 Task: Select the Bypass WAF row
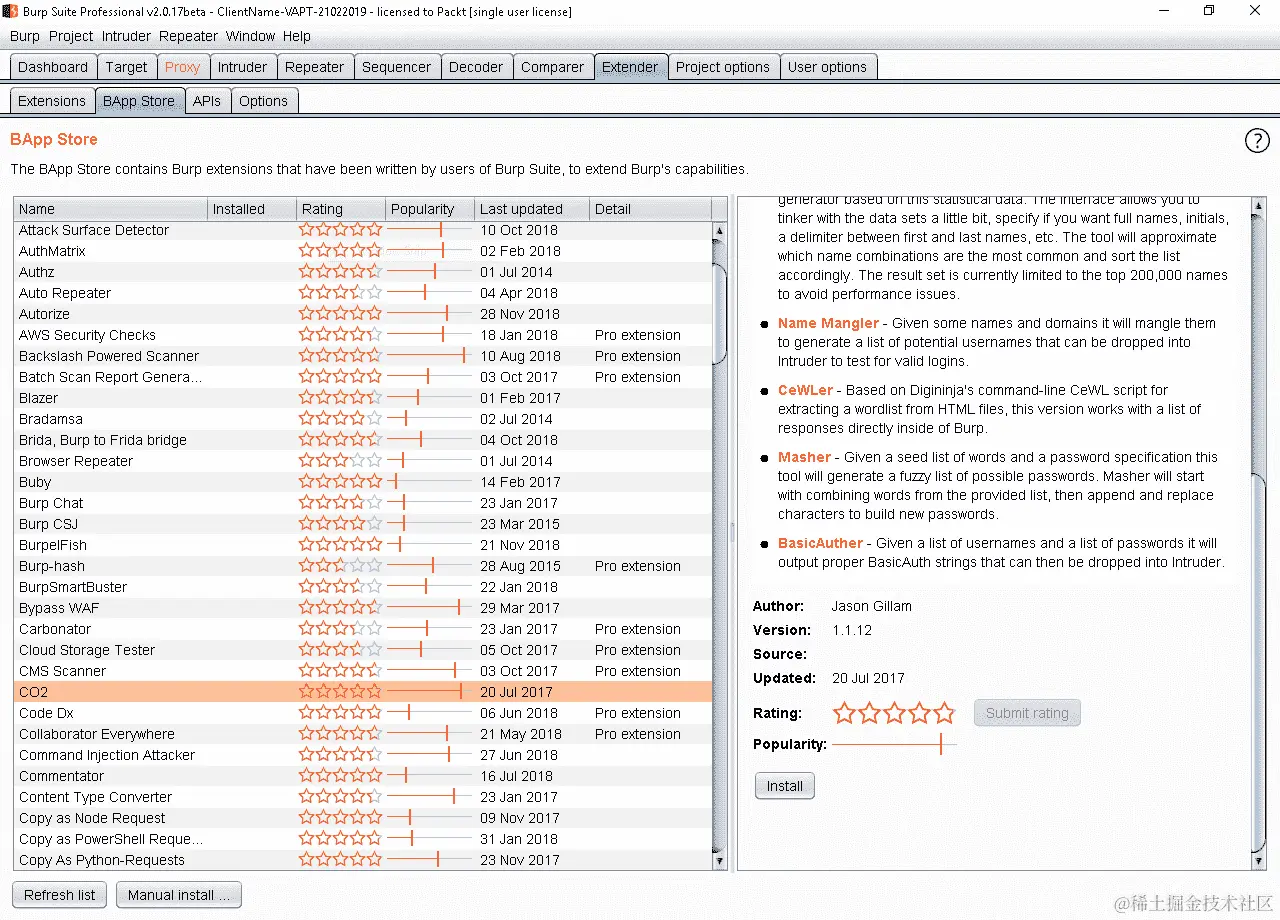click(x=363, y=608)
